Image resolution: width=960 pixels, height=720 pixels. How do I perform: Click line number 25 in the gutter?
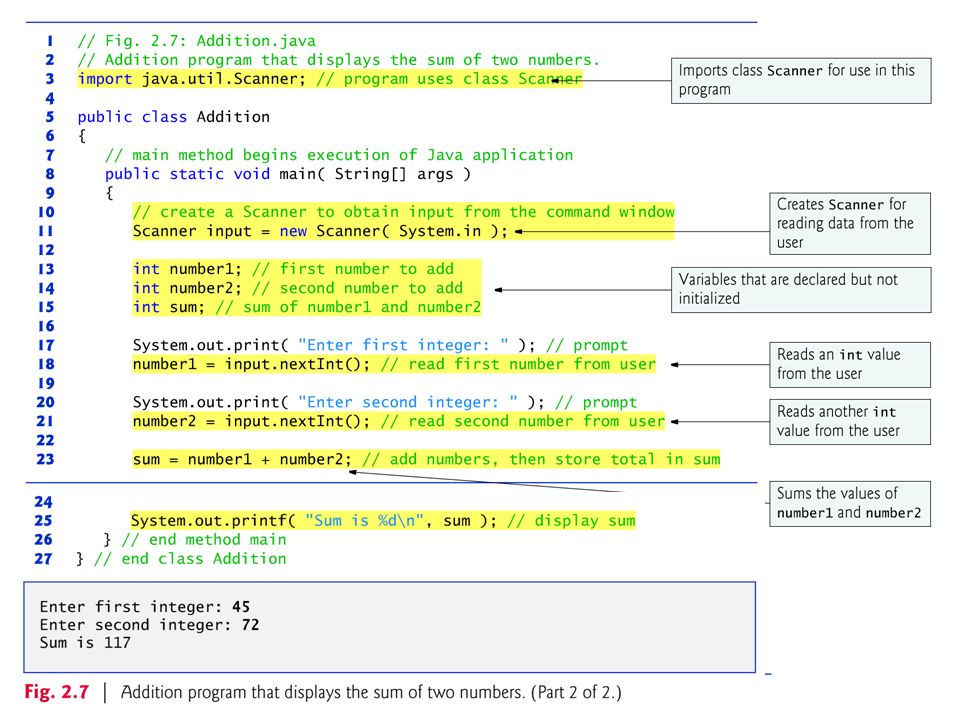click(x=43, y=520)
